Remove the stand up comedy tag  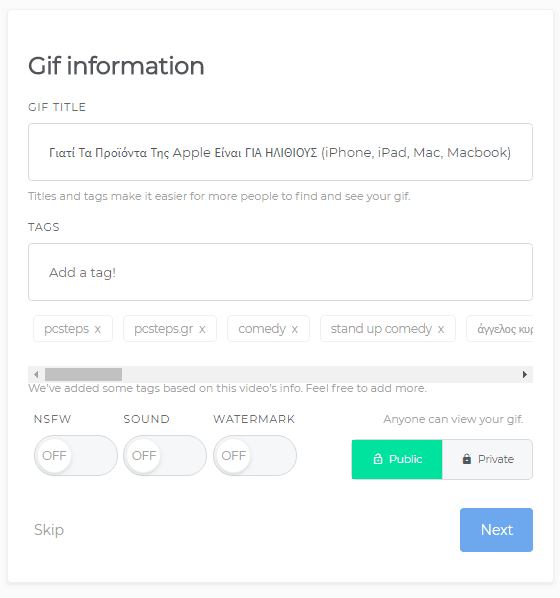coord(441,329)
